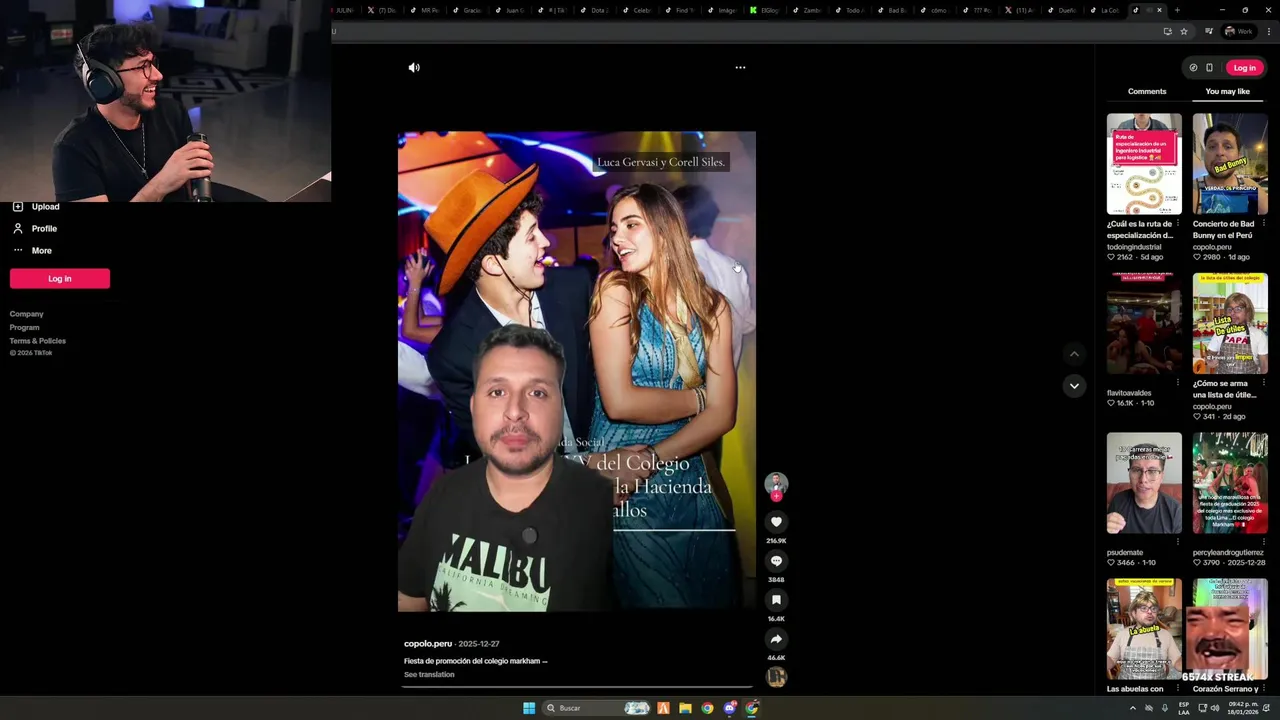
Task: Open the Las abuelas con video thumbnail
Action: tap(1144, 629)
